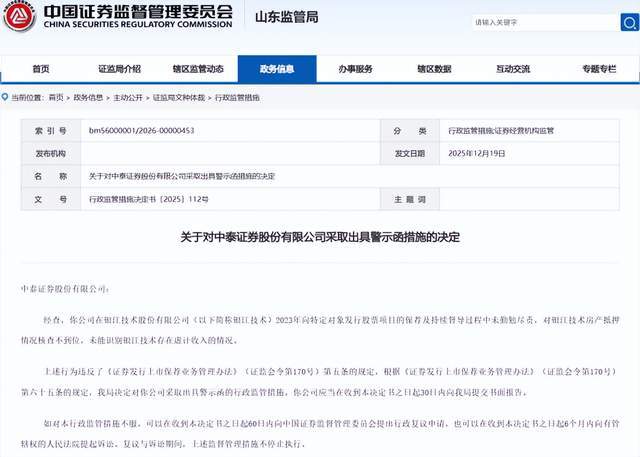Click the CSRC red emblem logo
Viewport: 640px width, 457px height.
(x=20, y=16)
